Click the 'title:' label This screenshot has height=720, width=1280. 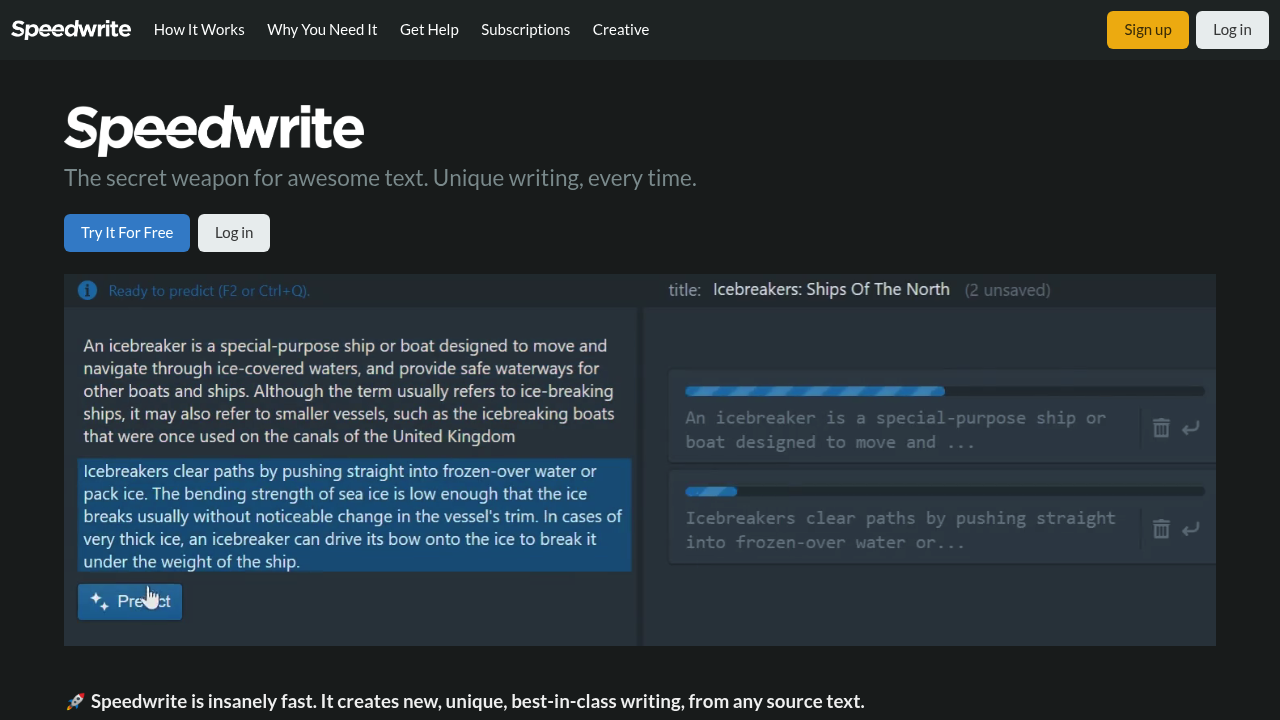click(x=685, y=290)
